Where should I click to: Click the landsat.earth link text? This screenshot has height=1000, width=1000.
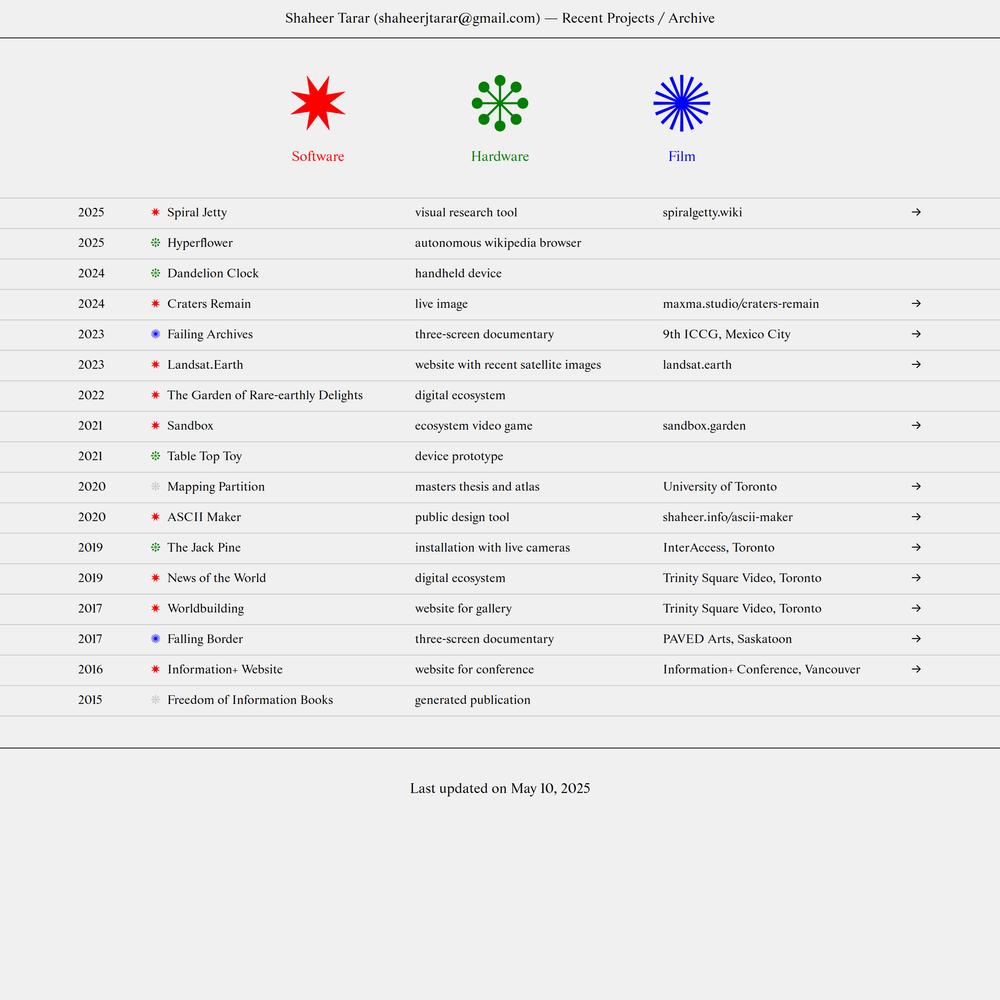click(x=697, y=365)
